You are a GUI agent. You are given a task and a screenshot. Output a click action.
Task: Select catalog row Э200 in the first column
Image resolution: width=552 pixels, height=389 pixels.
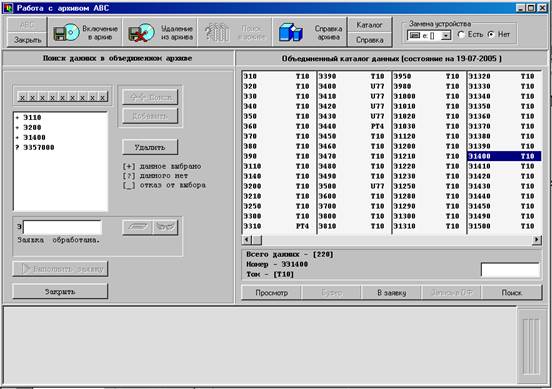(279, 186)
